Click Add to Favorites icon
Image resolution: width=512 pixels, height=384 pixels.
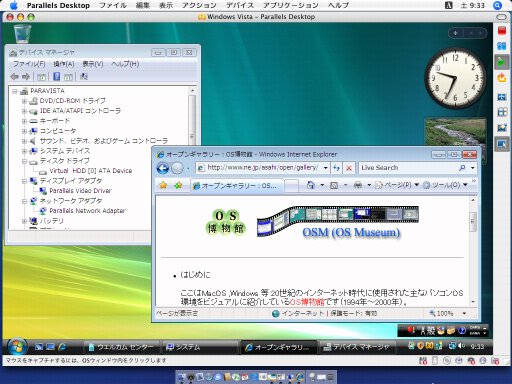point(178,185)
